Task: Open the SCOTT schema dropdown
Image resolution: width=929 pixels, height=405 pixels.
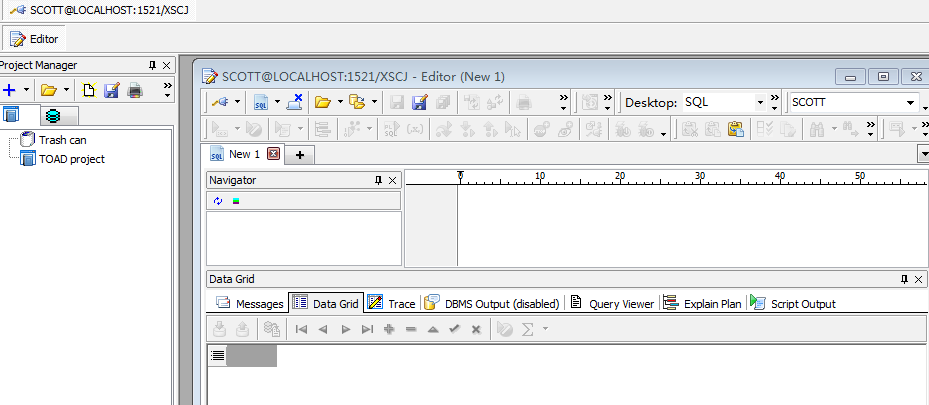Action: 911,102
